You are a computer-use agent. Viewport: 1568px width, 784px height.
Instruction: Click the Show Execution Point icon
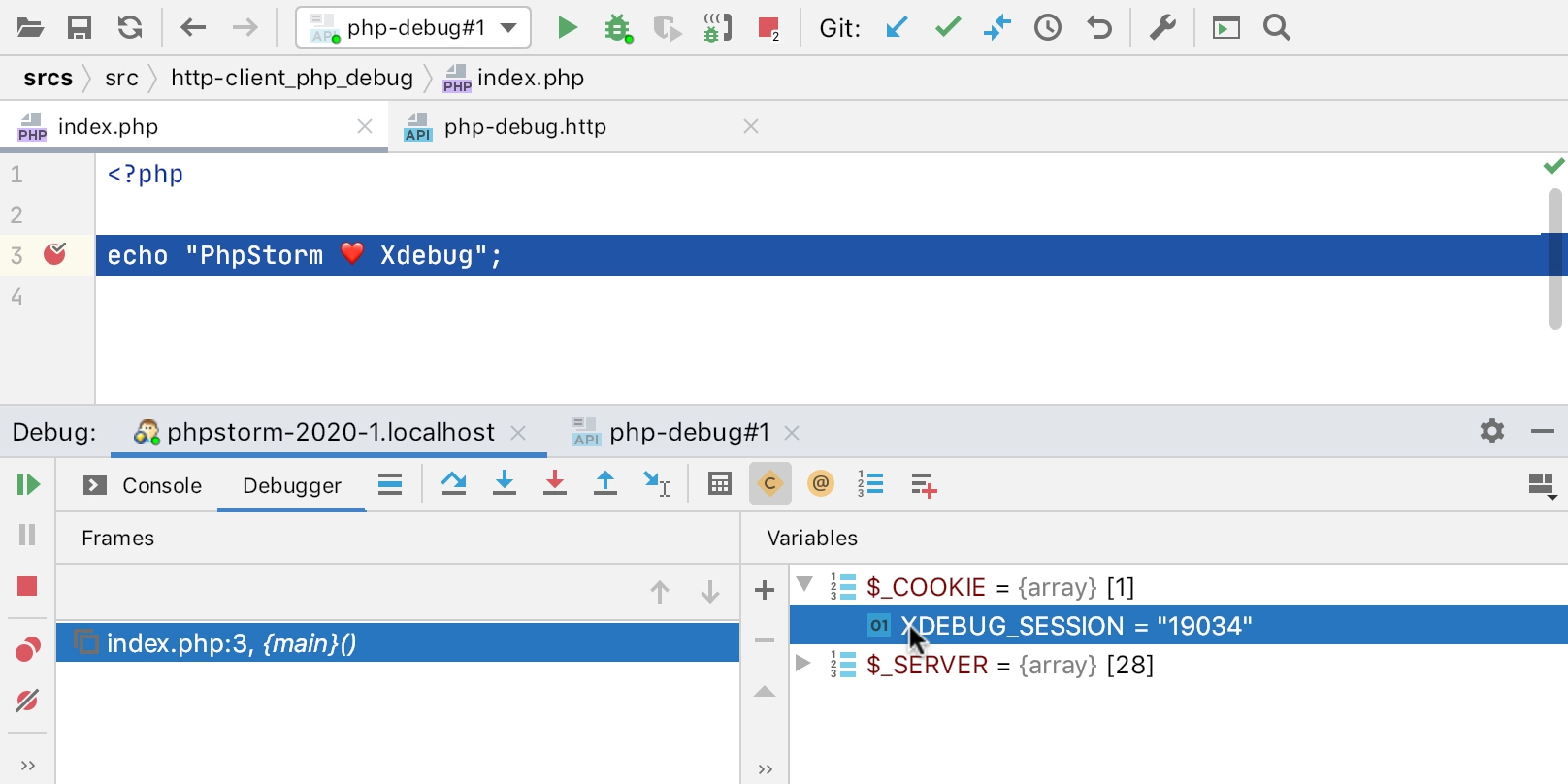pyautogui.click(x=390, y=484)
